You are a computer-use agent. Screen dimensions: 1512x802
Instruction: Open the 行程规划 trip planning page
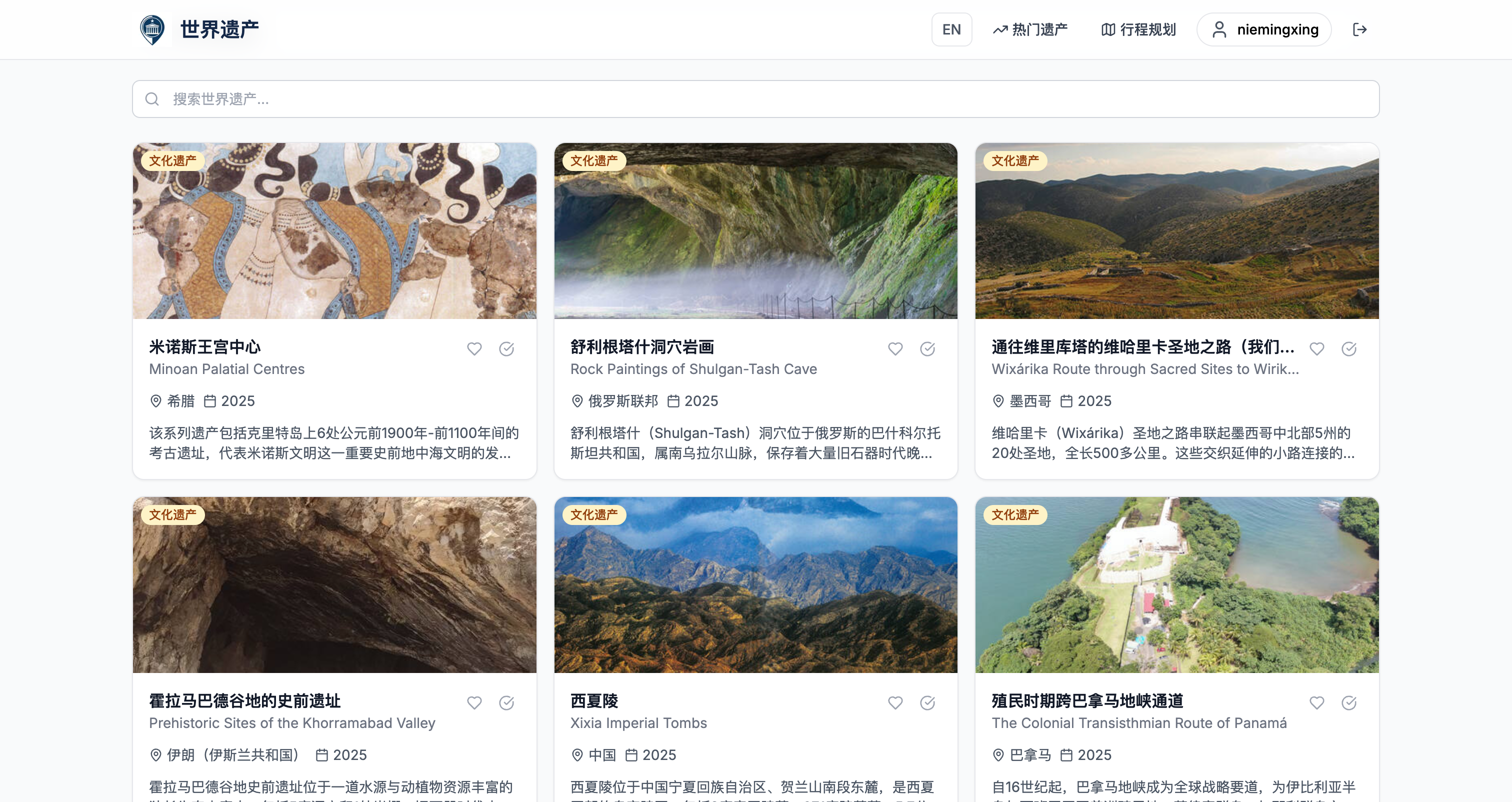[x=1138, y=29]
